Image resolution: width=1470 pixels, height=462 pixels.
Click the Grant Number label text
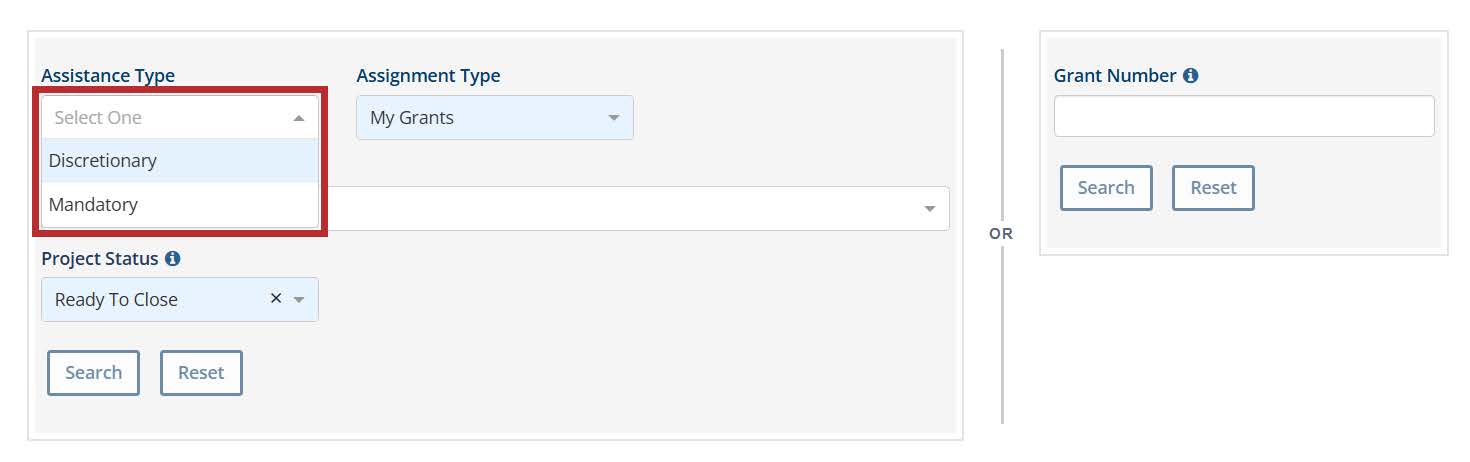coord(1114,76)
